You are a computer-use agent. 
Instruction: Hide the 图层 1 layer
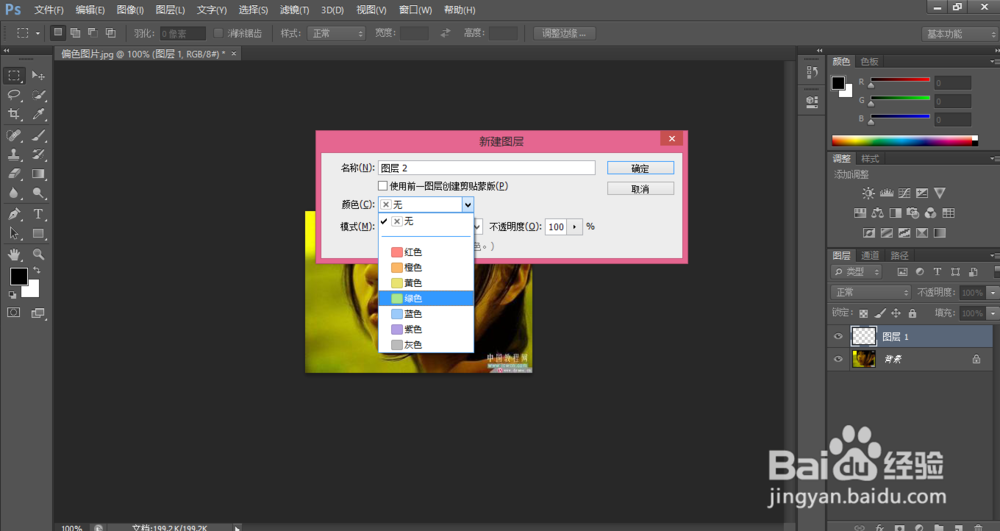[838, 337]
